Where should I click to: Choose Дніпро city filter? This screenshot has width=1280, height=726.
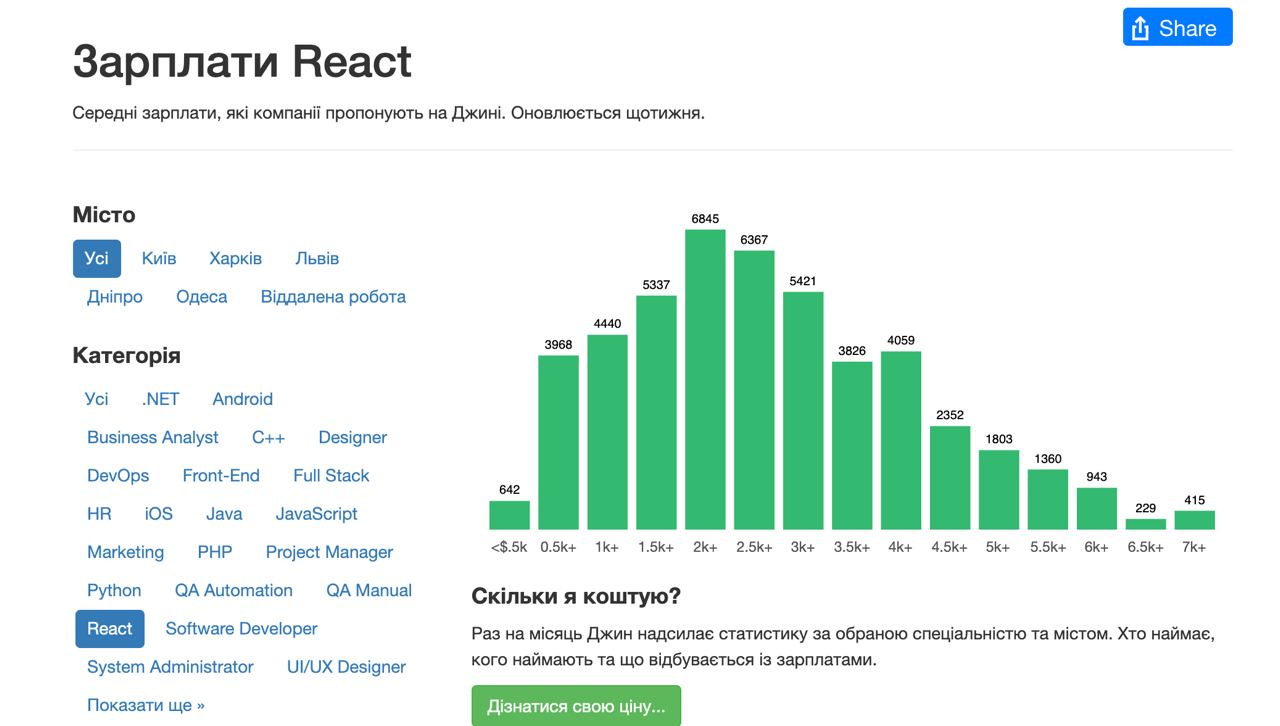(x=115, y=297)
